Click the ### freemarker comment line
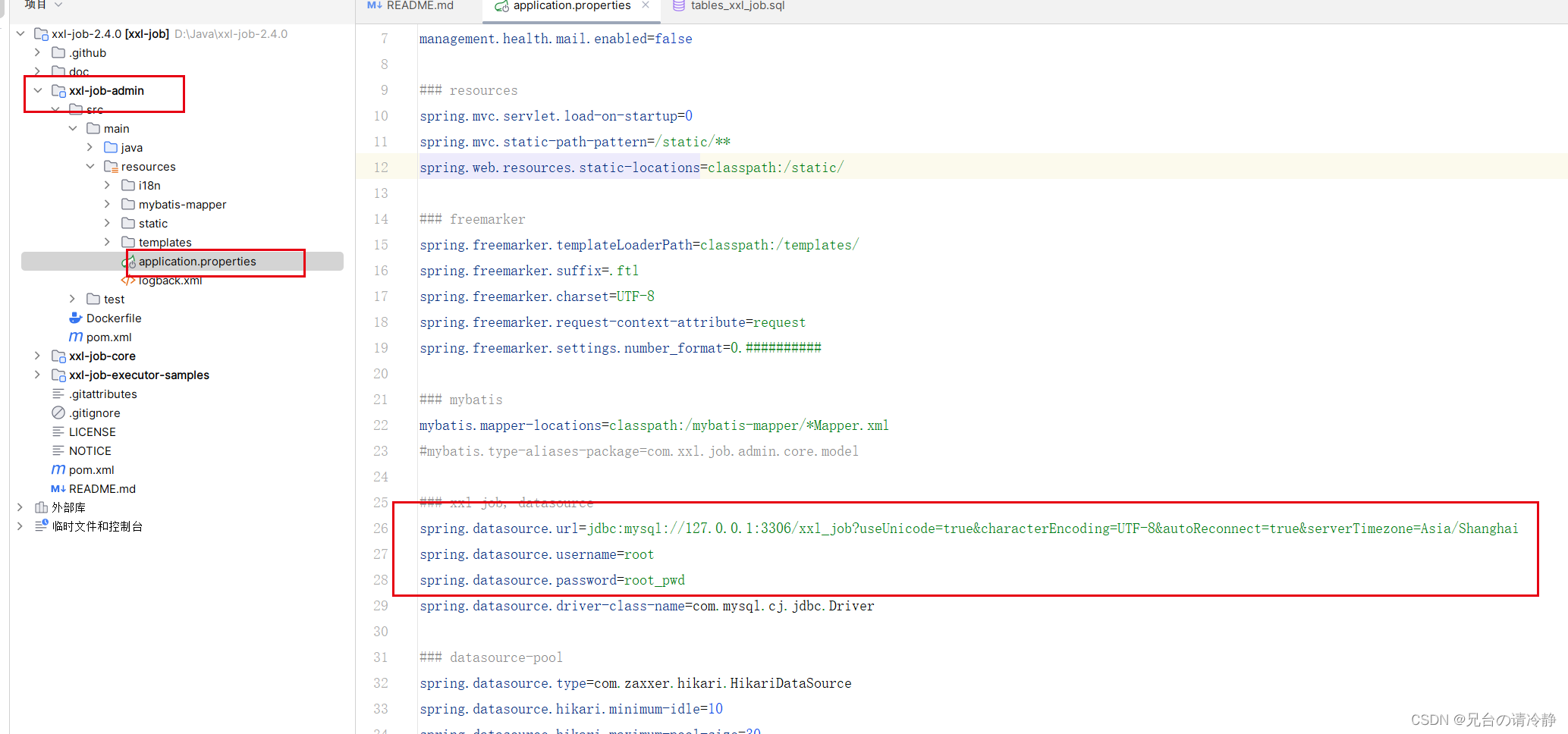The image size is (1568, 734). point(472,219)
